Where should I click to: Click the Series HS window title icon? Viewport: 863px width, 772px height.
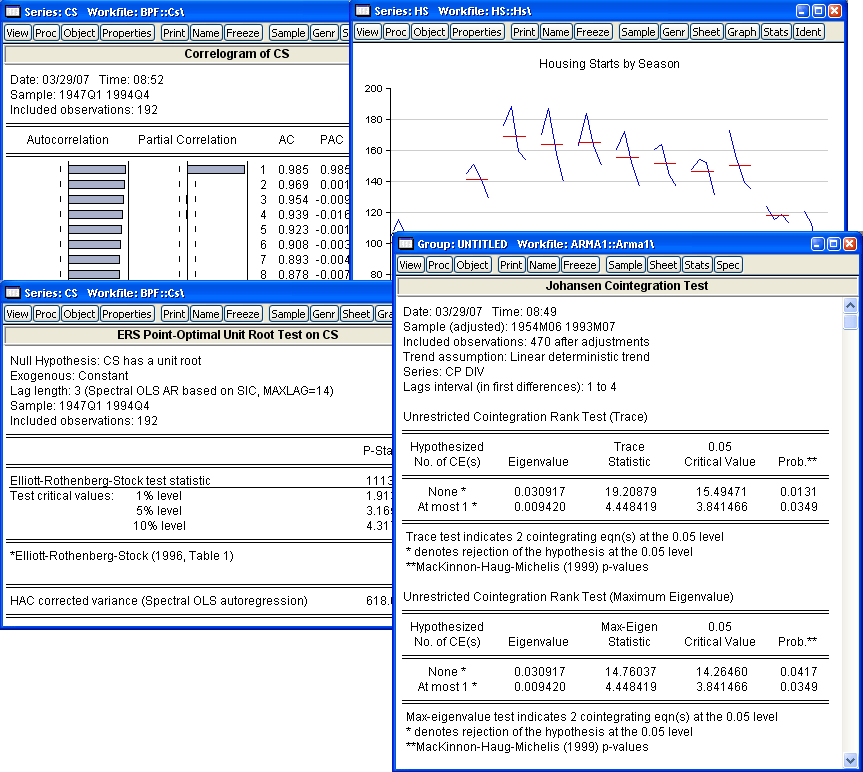(x=362, y=10)
